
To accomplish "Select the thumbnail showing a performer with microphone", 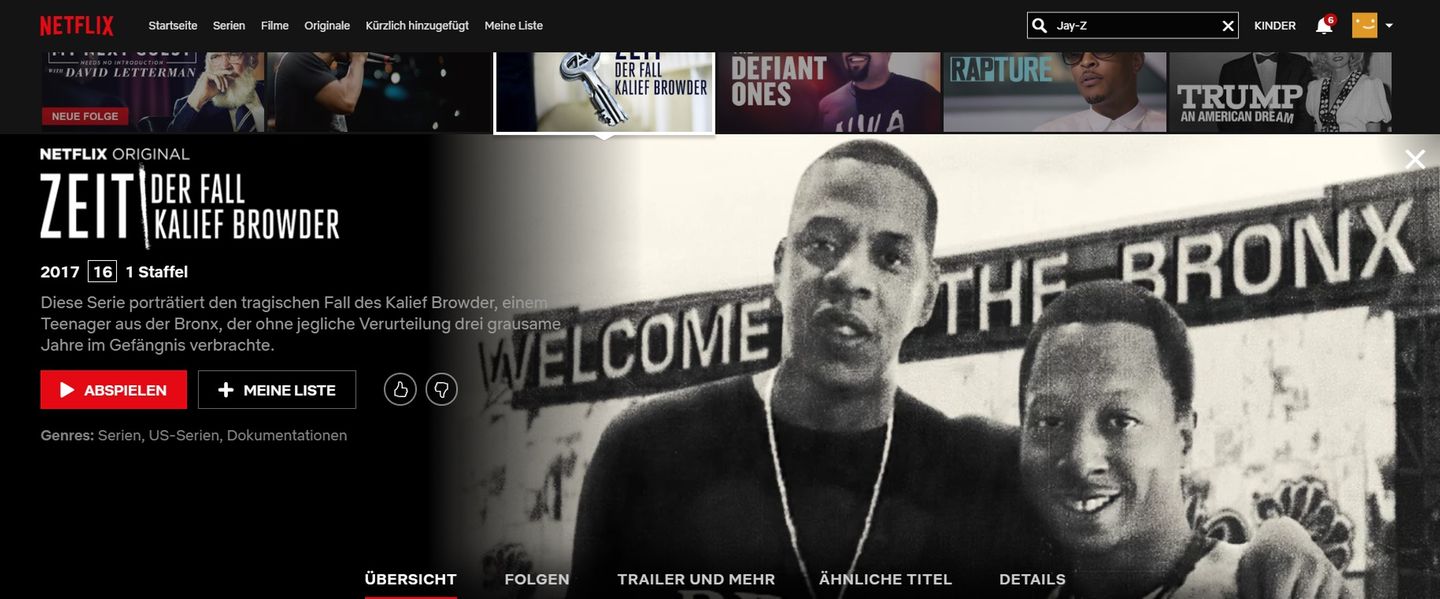I will click(378, 92).
